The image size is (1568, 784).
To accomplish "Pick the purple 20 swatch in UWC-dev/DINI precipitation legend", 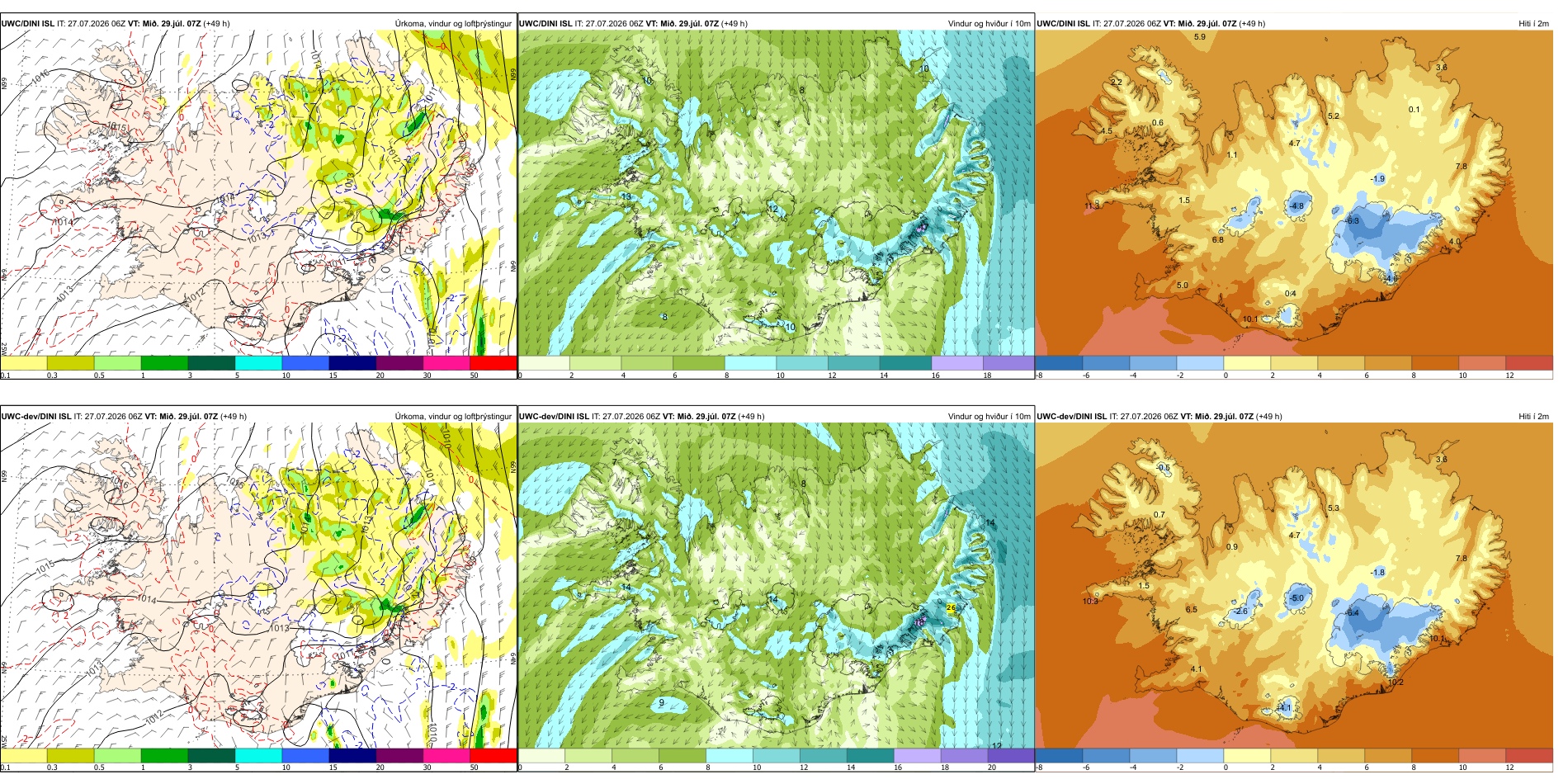I will (399, 755).
